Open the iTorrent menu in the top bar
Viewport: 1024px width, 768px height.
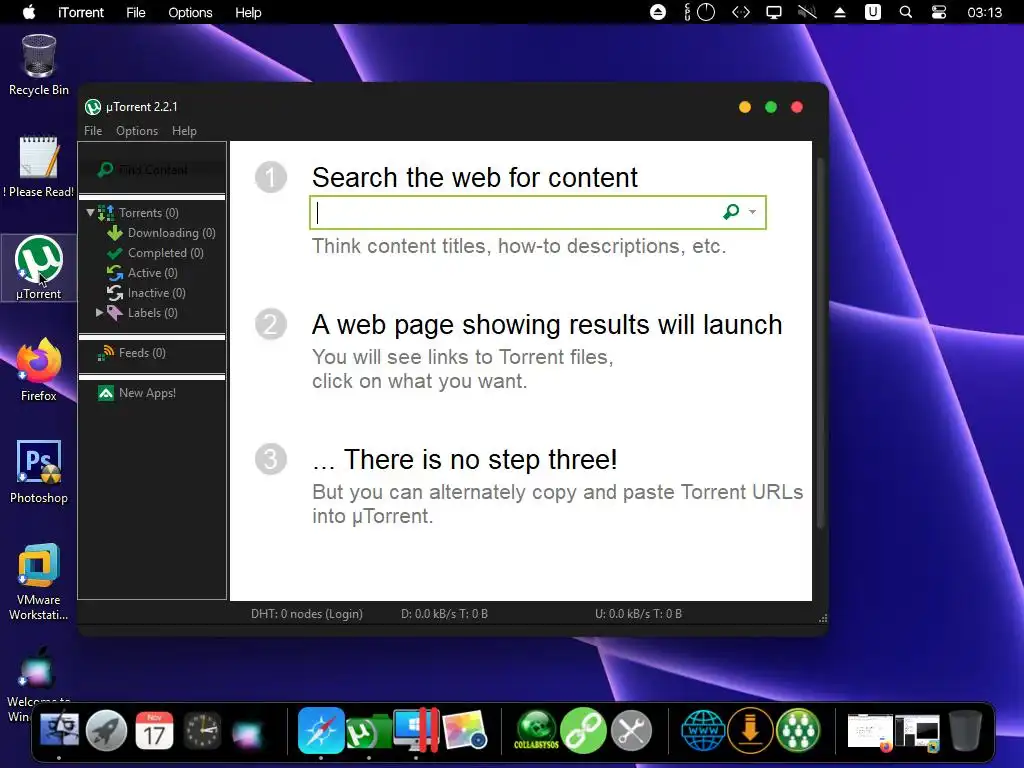(x=80, y=12)
